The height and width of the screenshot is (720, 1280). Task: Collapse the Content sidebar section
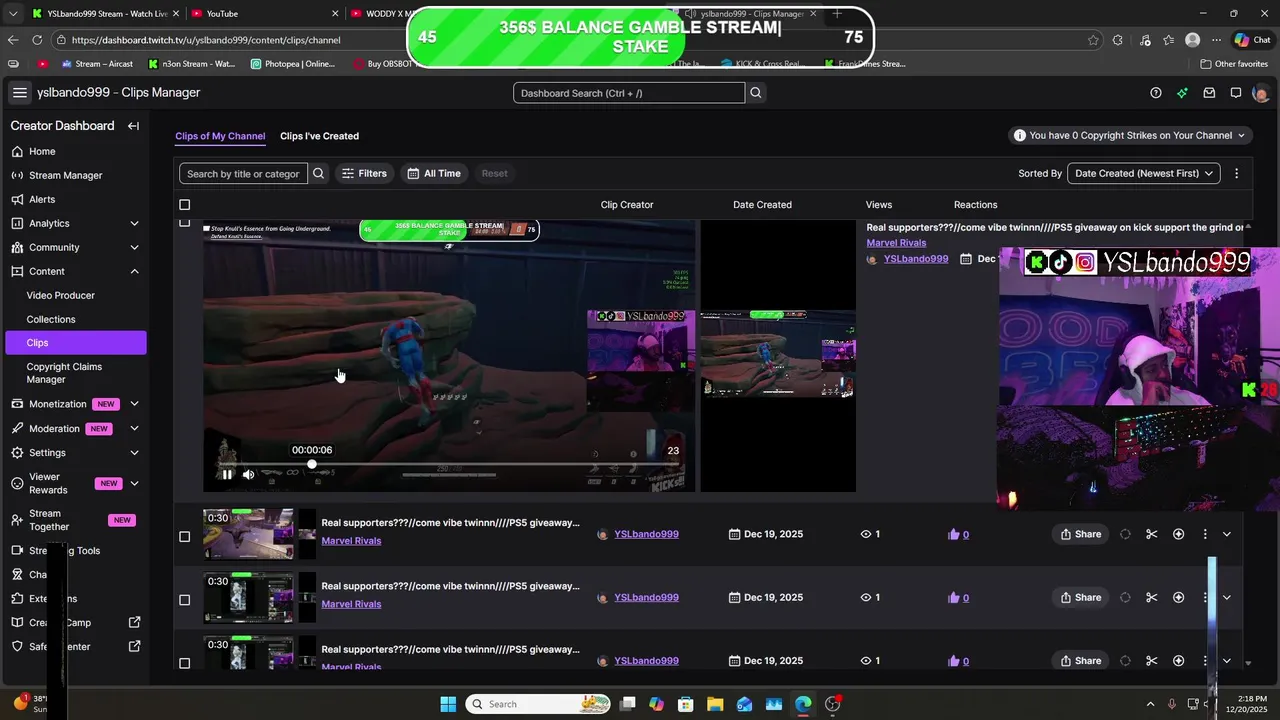tap(134, 272)
